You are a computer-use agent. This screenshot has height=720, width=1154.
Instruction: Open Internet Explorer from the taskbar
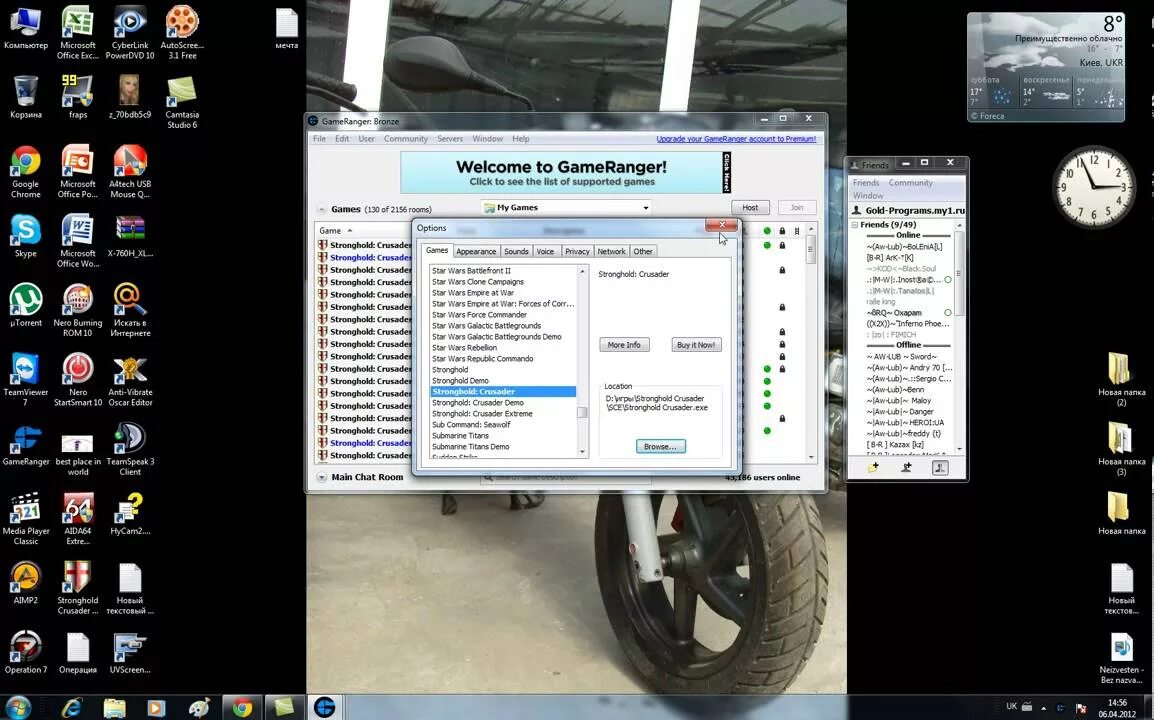click(x=71, y=707)
